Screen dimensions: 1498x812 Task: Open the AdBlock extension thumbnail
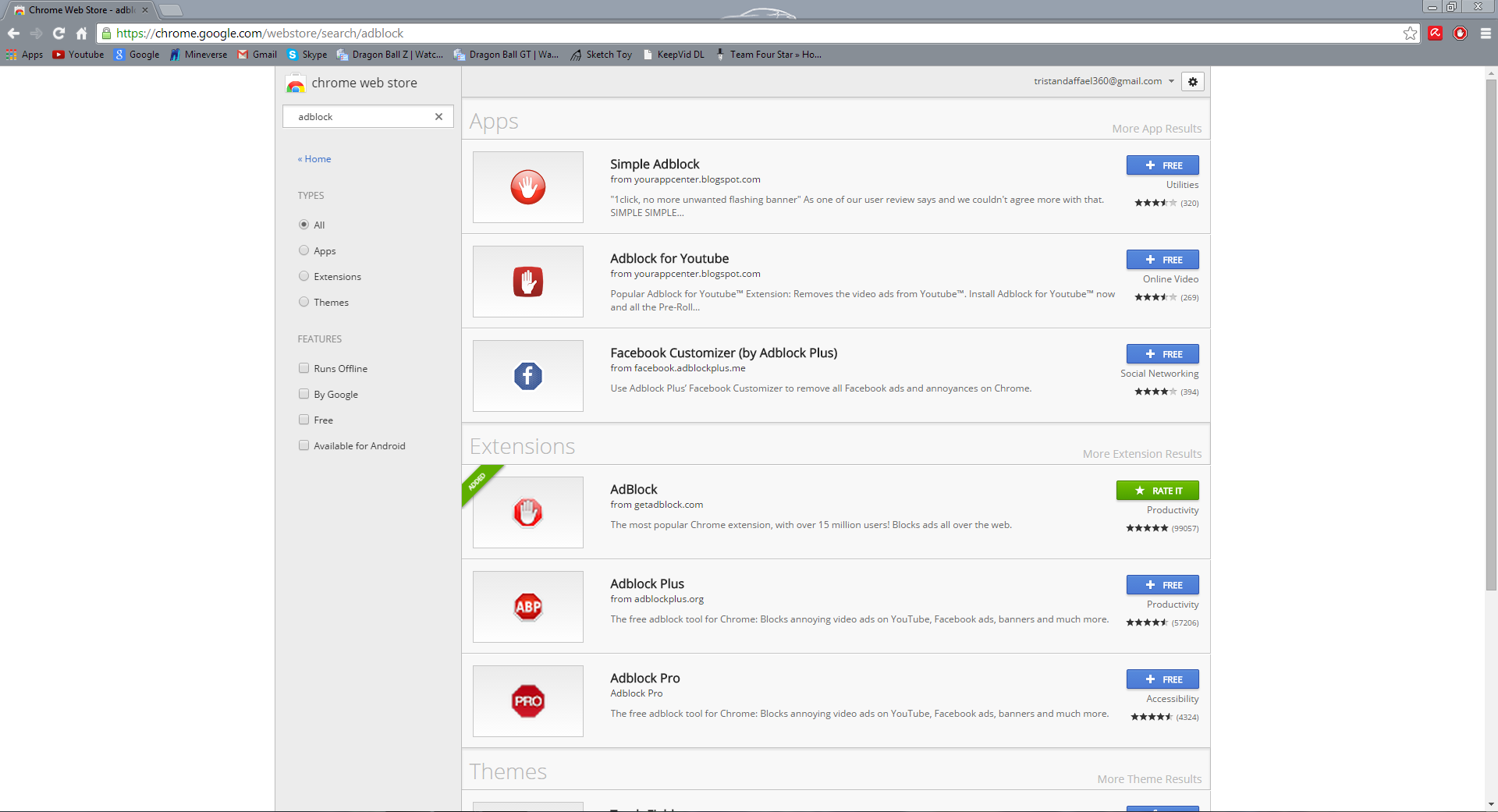click(528, 512)
